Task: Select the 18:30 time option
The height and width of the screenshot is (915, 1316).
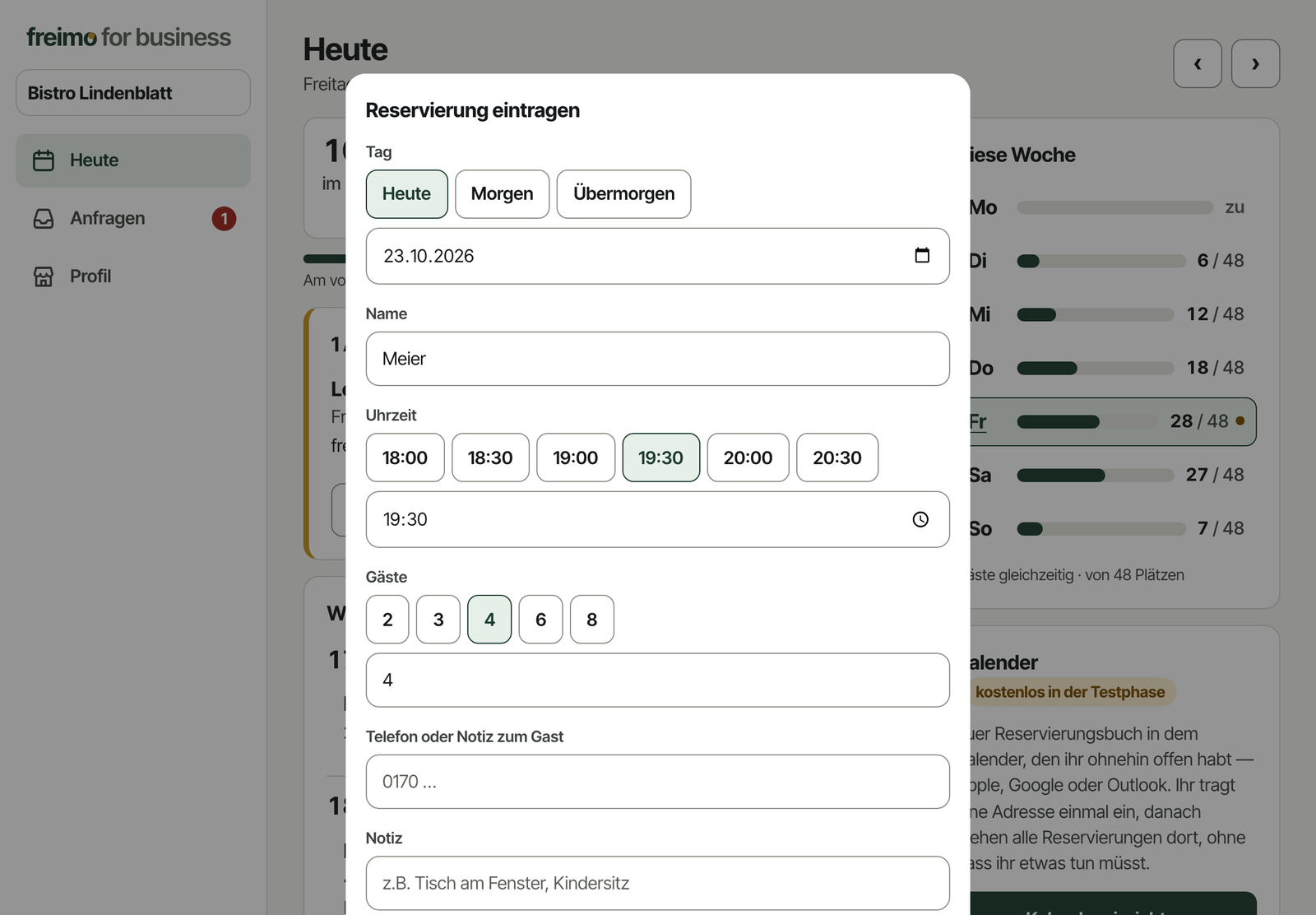Action: pyautogui.click(x=490, y=457)
